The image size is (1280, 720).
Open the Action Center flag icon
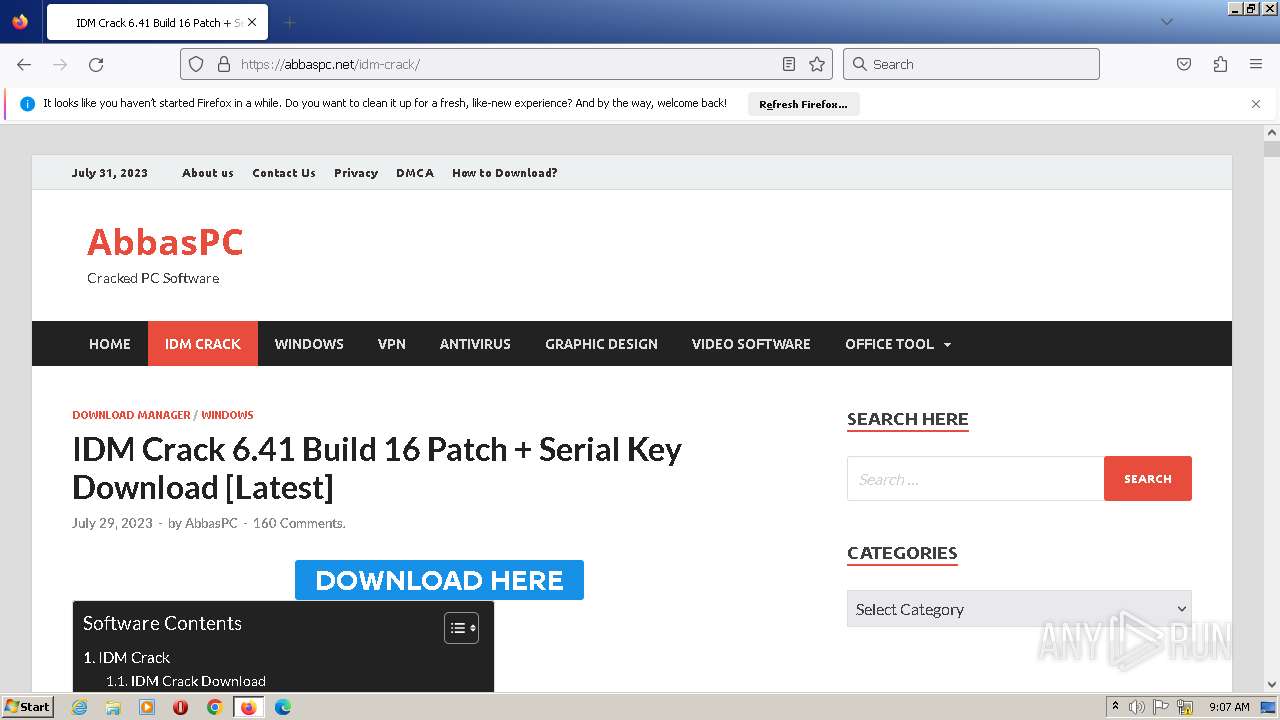[1161, 707]
